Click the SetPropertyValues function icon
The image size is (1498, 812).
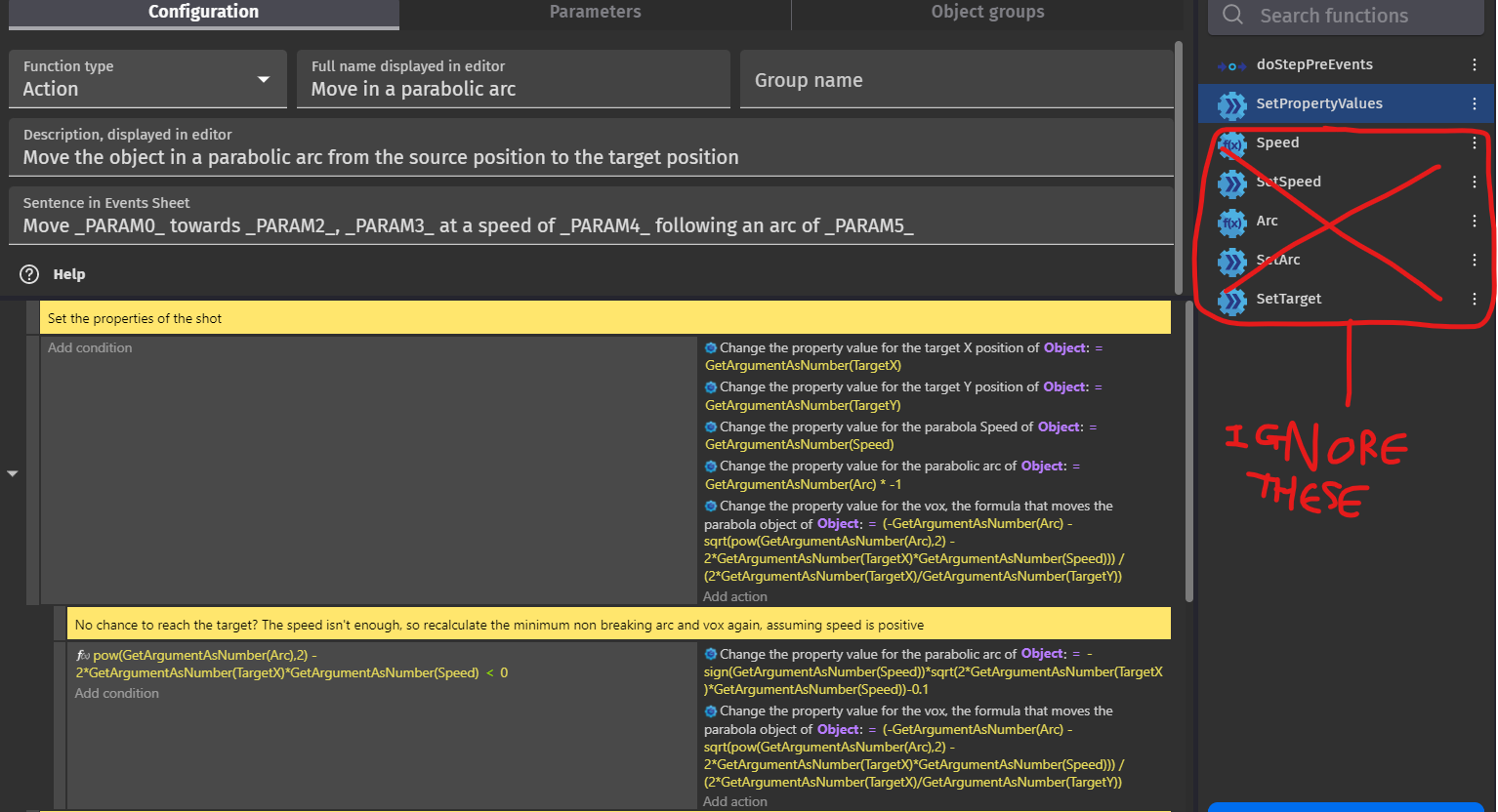[1231, 103]
